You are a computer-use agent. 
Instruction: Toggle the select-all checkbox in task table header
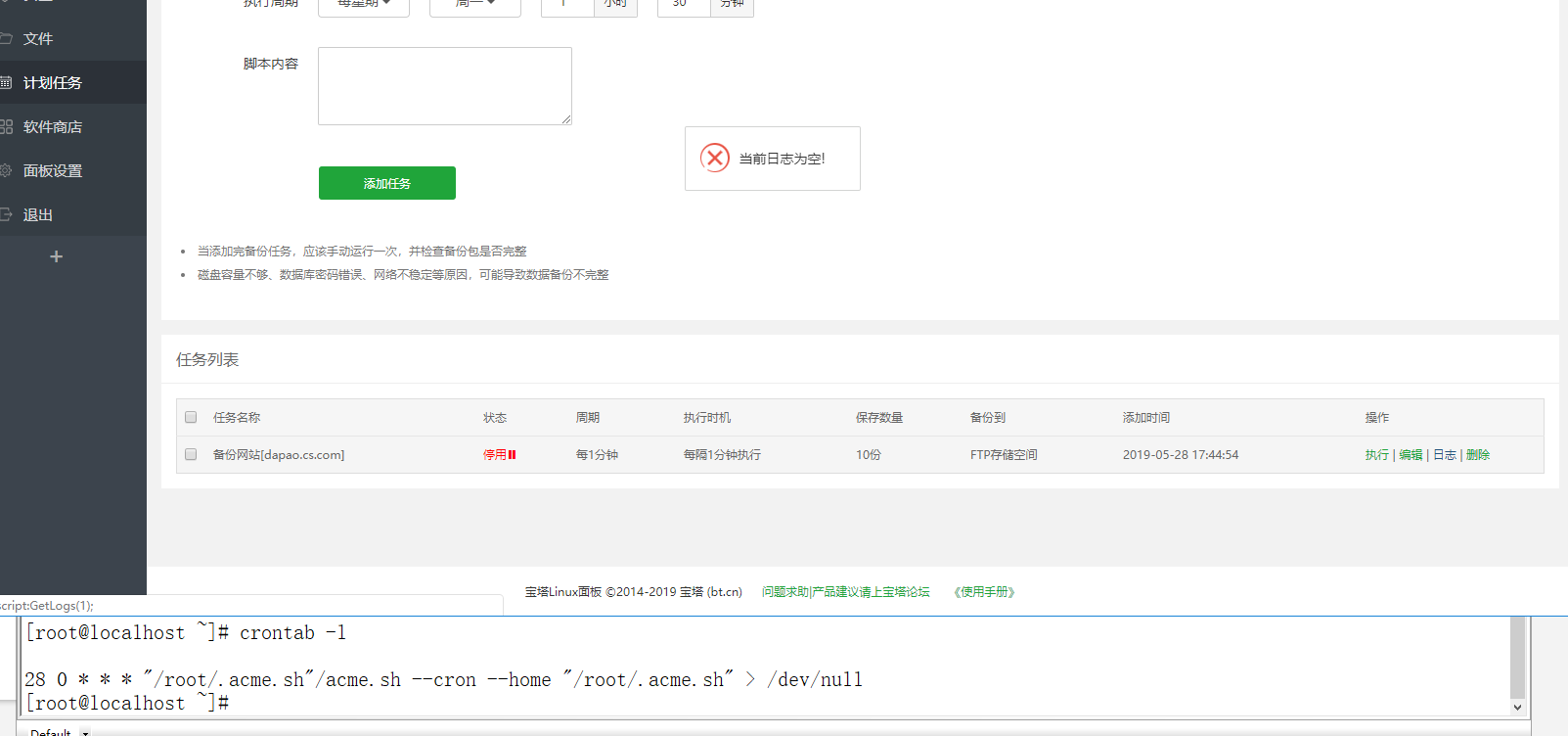pos(191,417)
